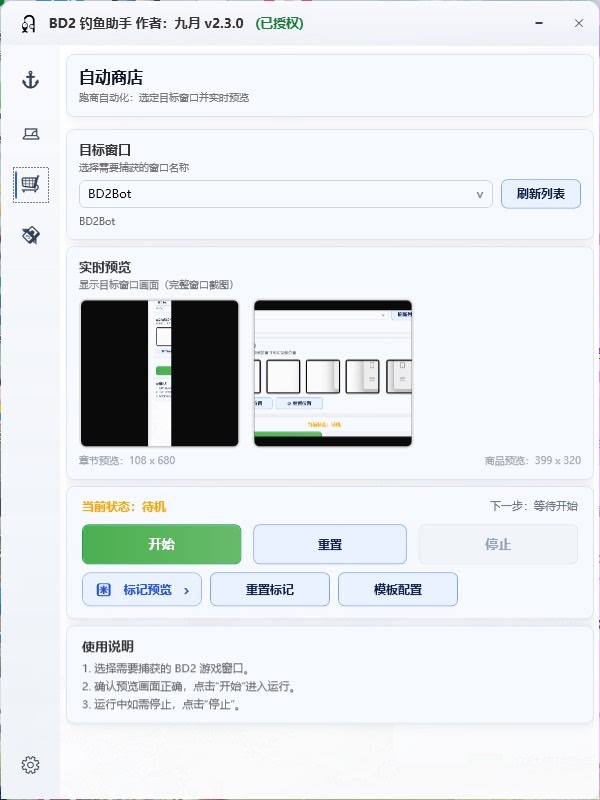Start automation with the green 开始 button

(162, 544)
